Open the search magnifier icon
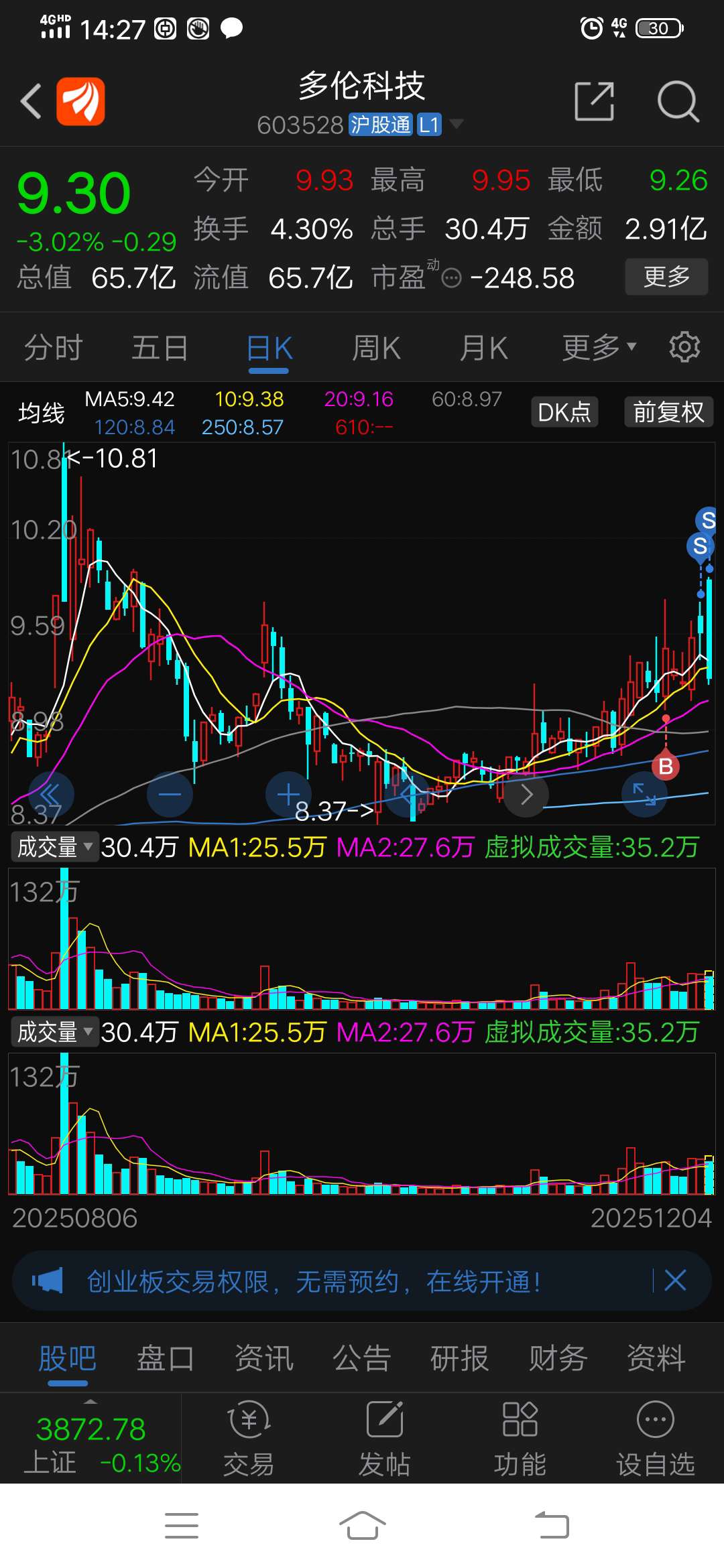Viewport: 724px width, 1568px height. [678, 102]
